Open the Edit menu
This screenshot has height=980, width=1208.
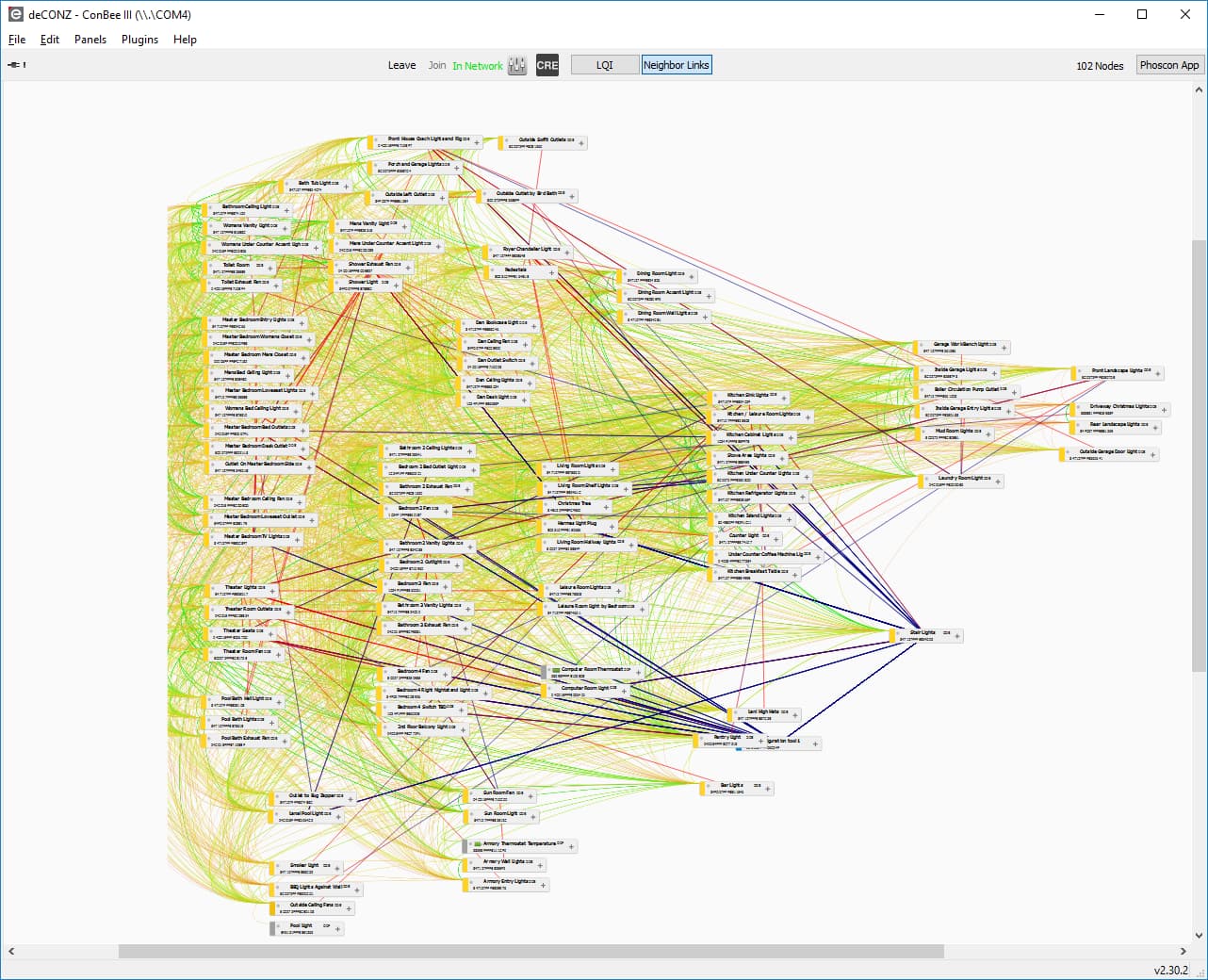point(50,40)
